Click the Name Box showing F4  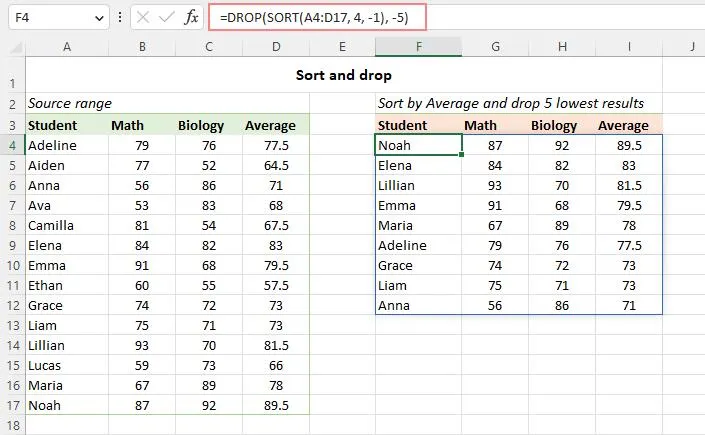[59, 18]
